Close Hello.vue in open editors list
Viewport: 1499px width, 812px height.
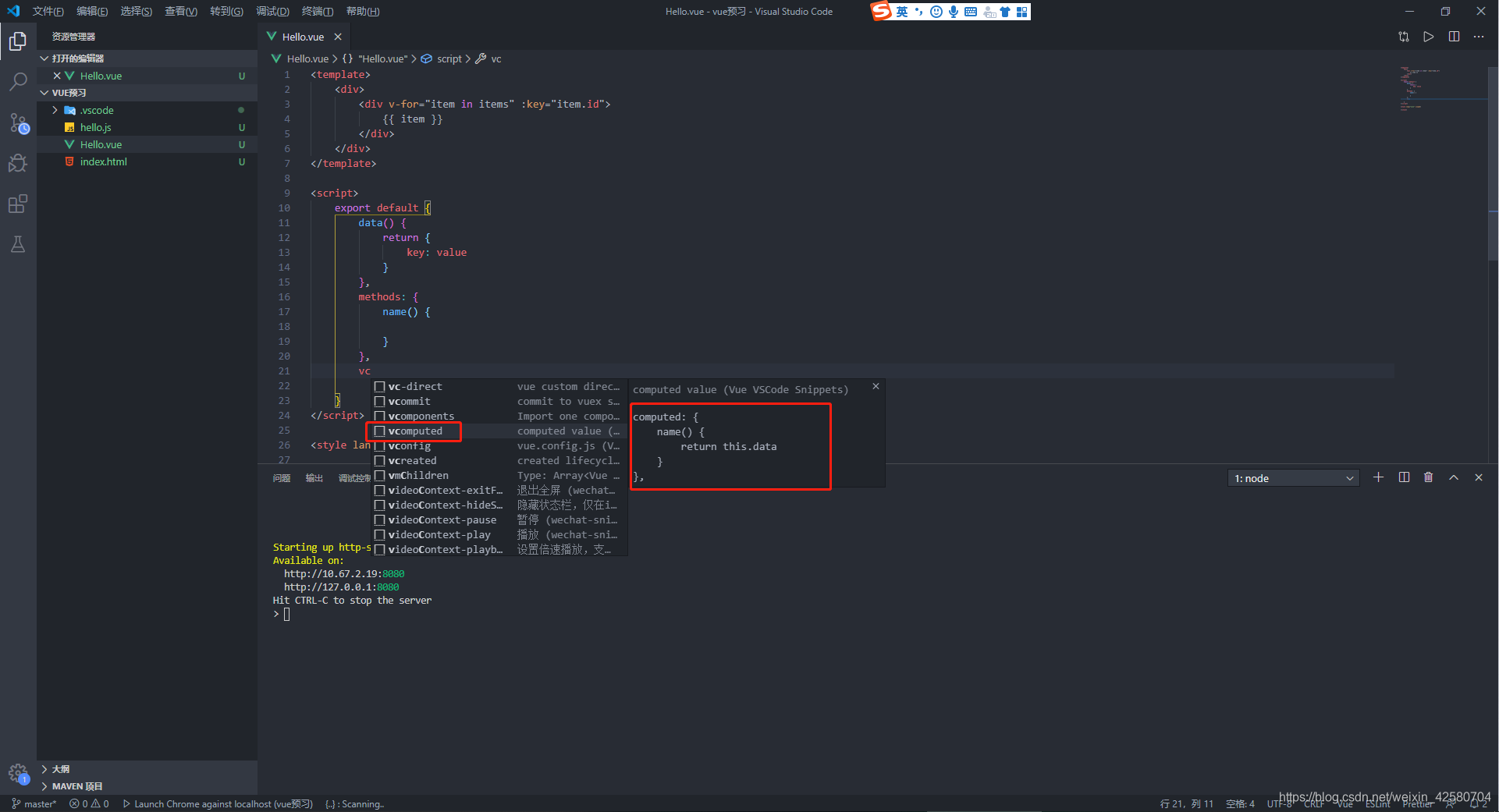pyautogui.click(x=57, y=76)
